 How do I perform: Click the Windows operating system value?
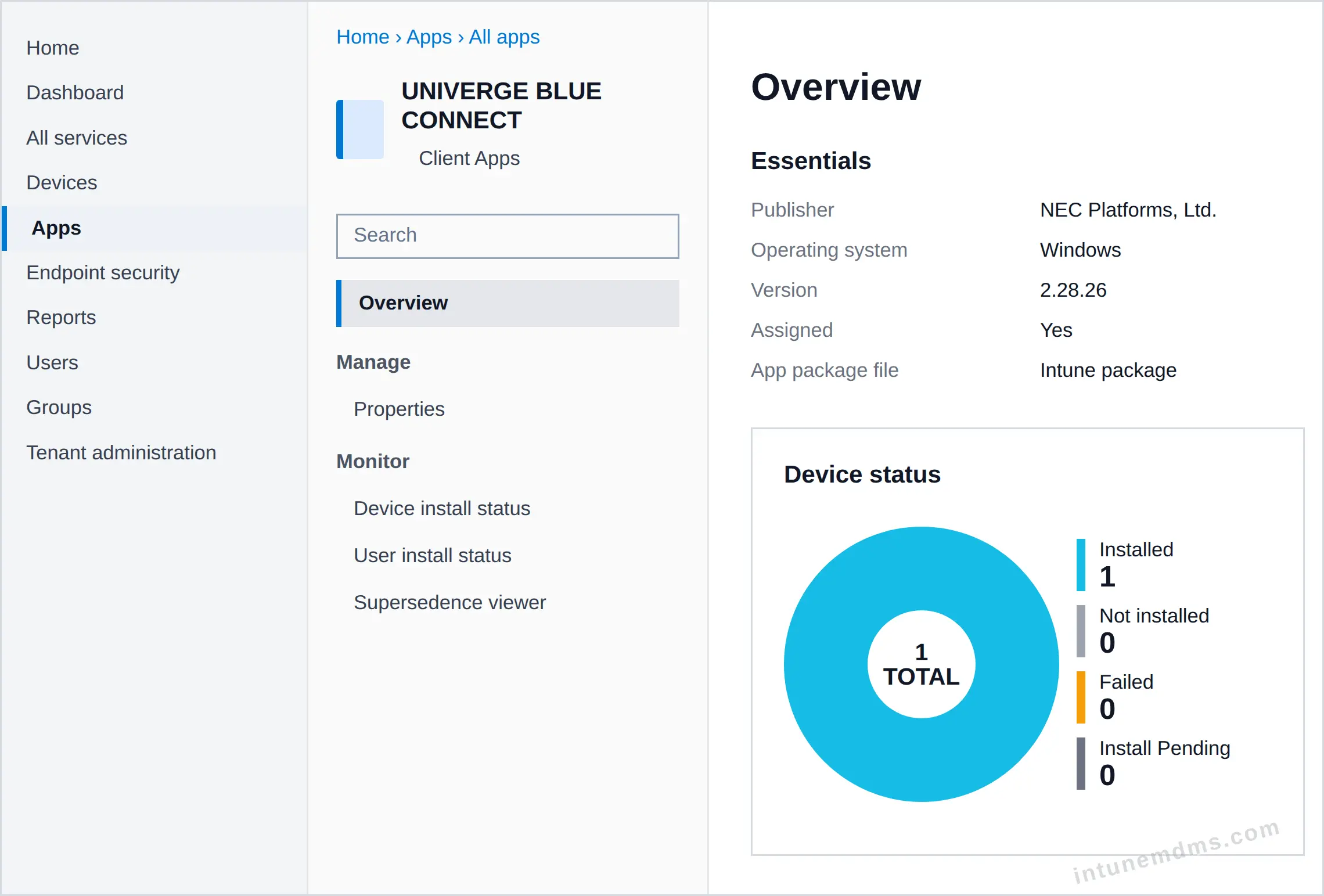pos(1081,250)
